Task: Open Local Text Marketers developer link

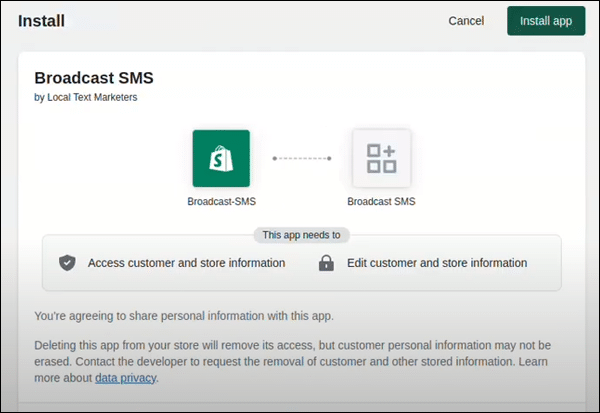Action: pos(92,97)
